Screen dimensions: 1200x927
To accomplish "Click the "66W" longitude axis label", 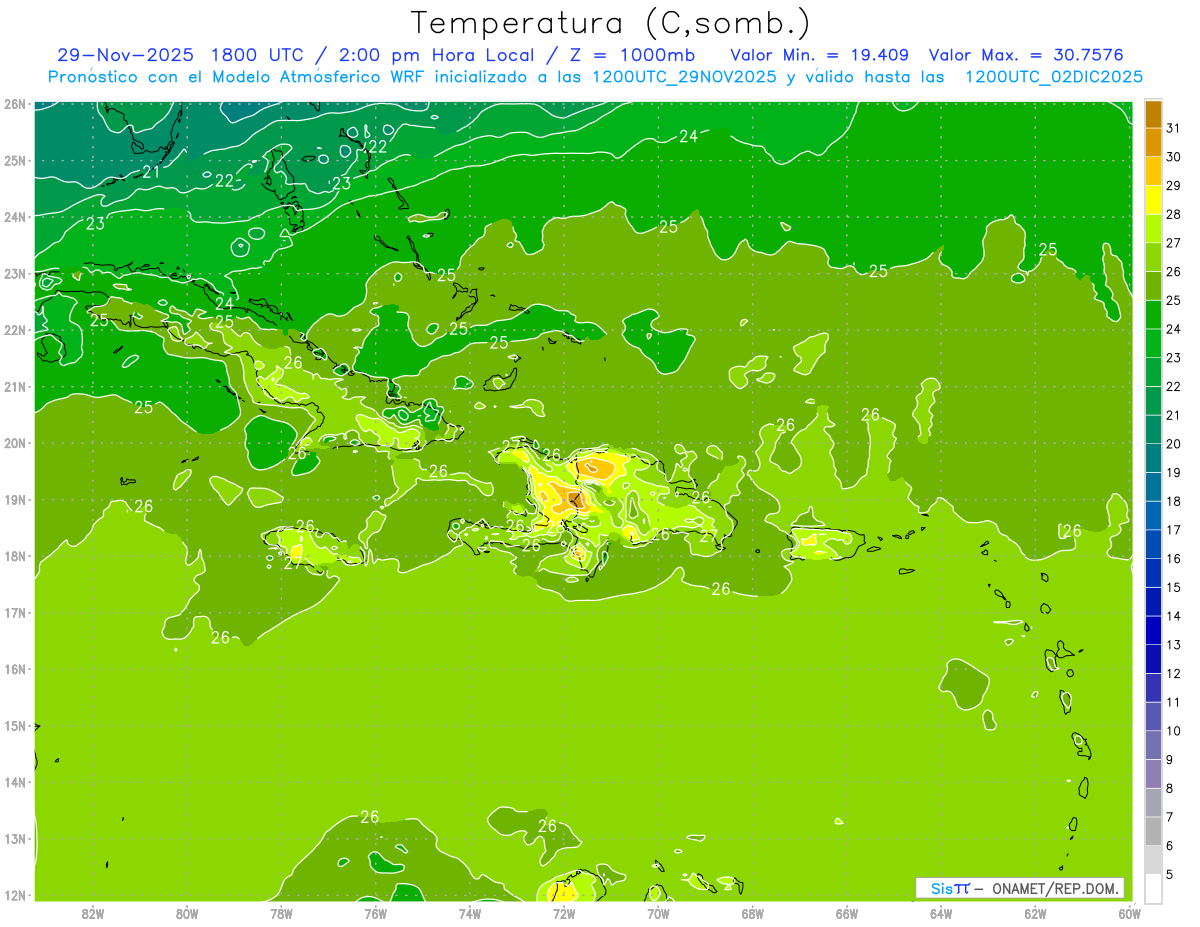I will [x=846, y=913].
